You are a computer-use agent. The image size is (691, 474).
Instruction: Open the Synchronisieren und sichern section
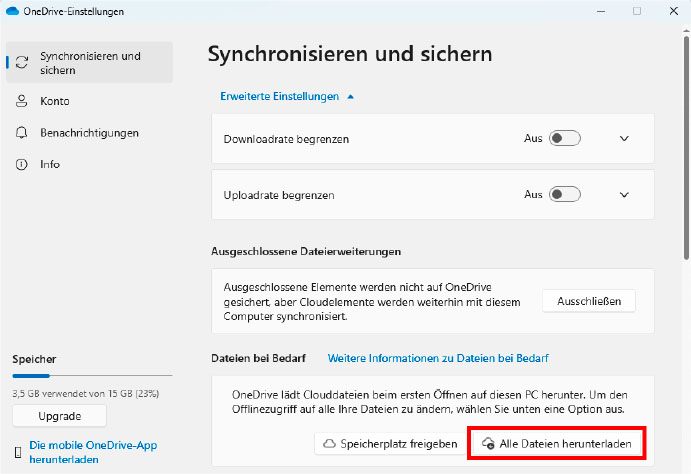click(89, 63)
